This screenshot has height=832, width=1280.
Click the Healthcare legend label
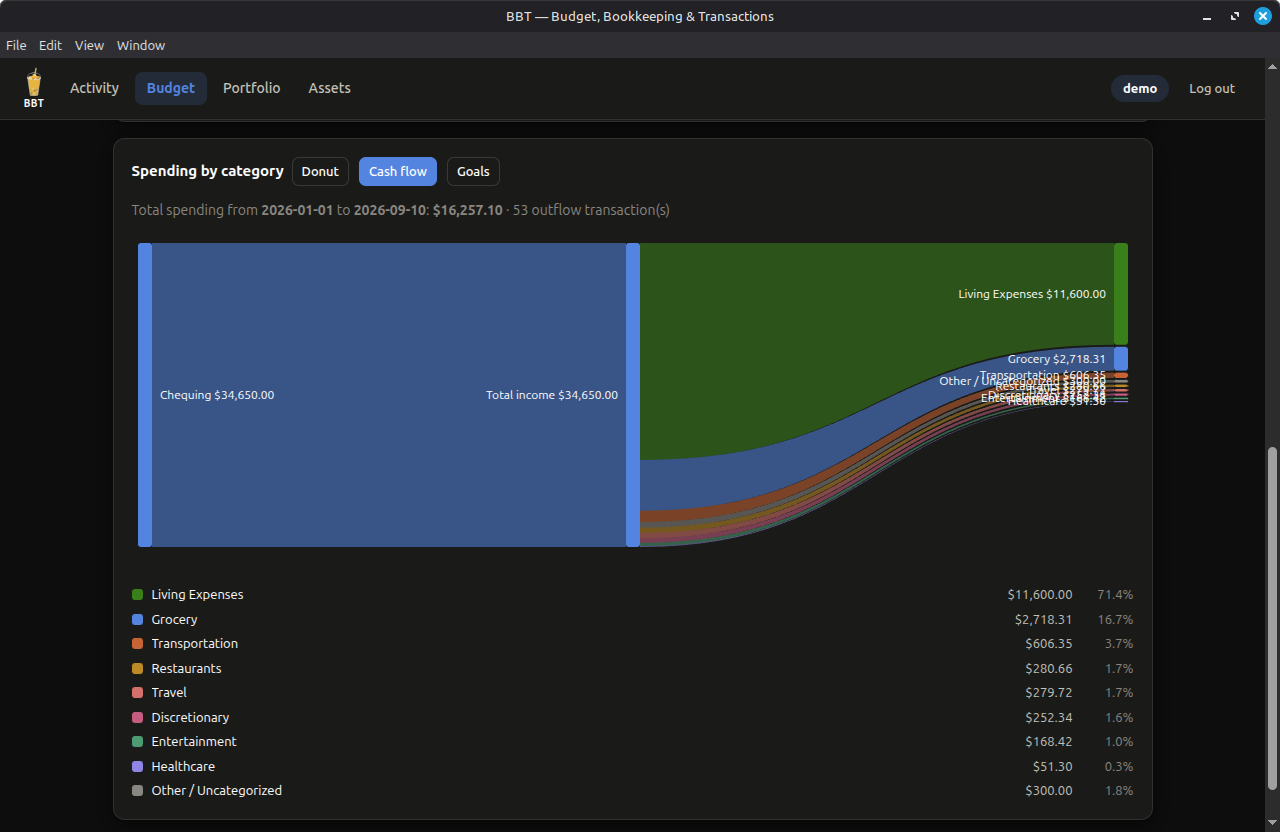click(183, 766)
